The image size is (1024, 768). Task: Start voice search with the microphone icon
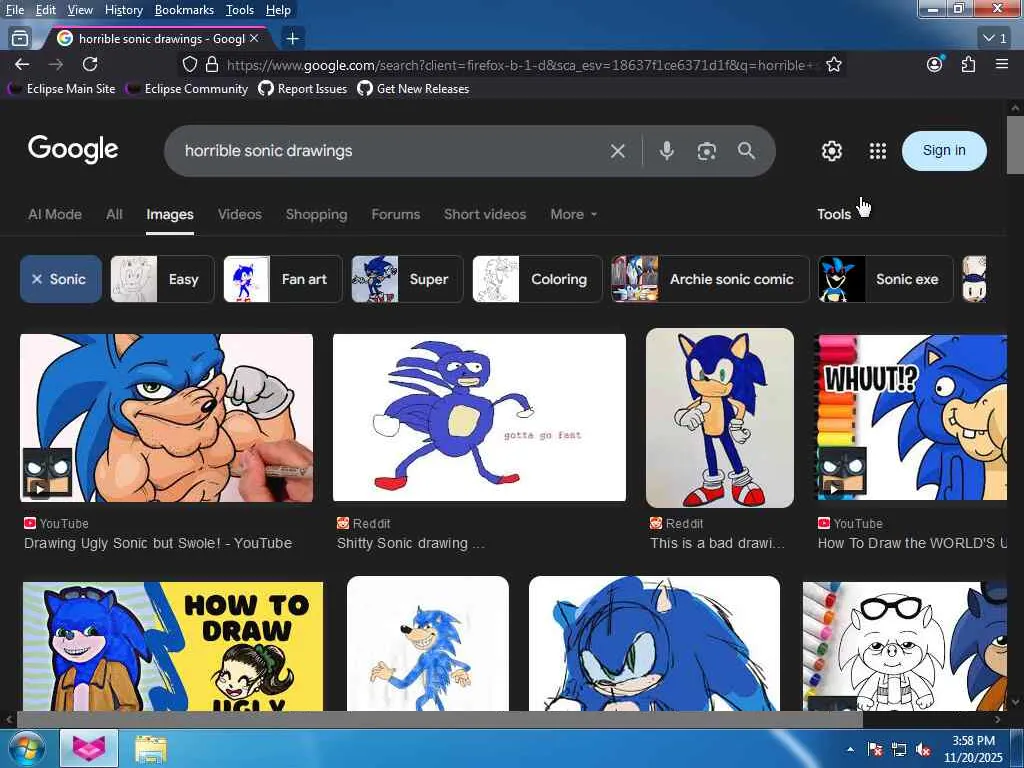click(666, 151)
